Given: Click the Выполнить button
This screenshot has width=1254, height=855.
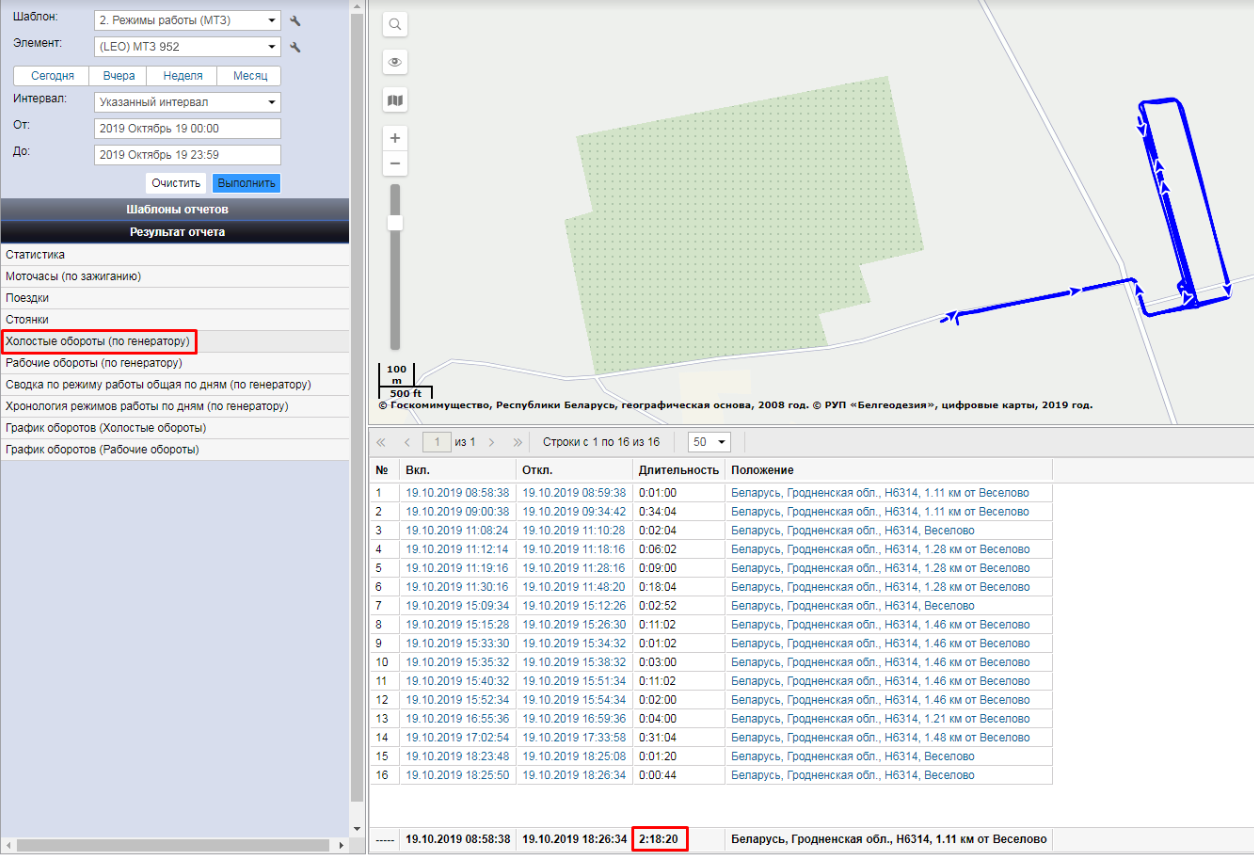Looking at the screenshot, I should point(246,184).
